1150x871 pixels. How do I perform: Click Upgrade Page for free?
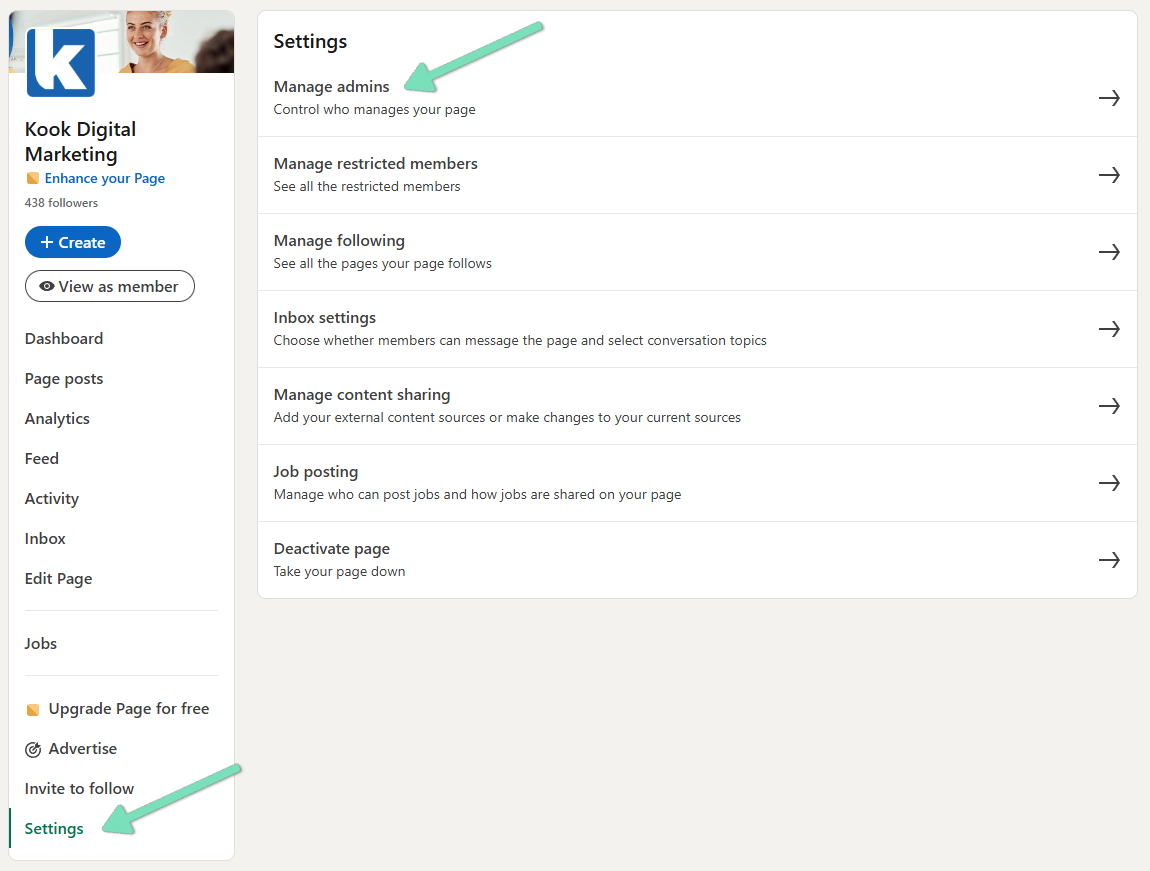[x=129, y=709]
